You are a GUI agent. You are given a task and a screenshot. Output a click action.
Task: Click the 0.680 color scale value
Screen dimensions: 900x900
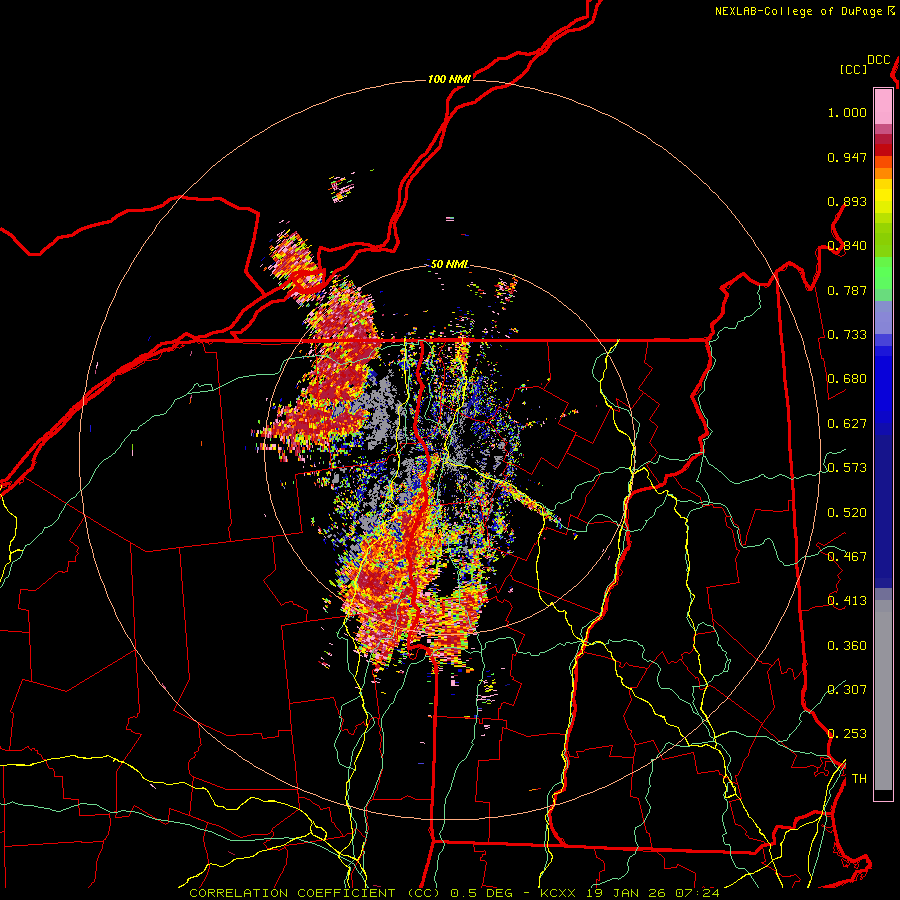847,379
